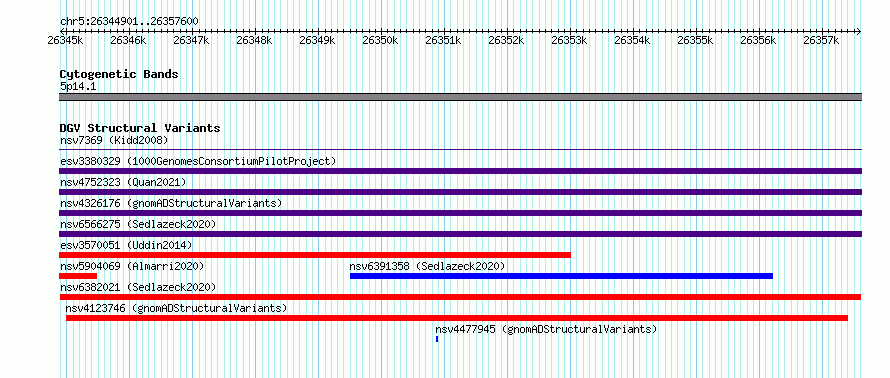
Task: Click the 26357k ruler tick label
Action: [x=821, y=40]
